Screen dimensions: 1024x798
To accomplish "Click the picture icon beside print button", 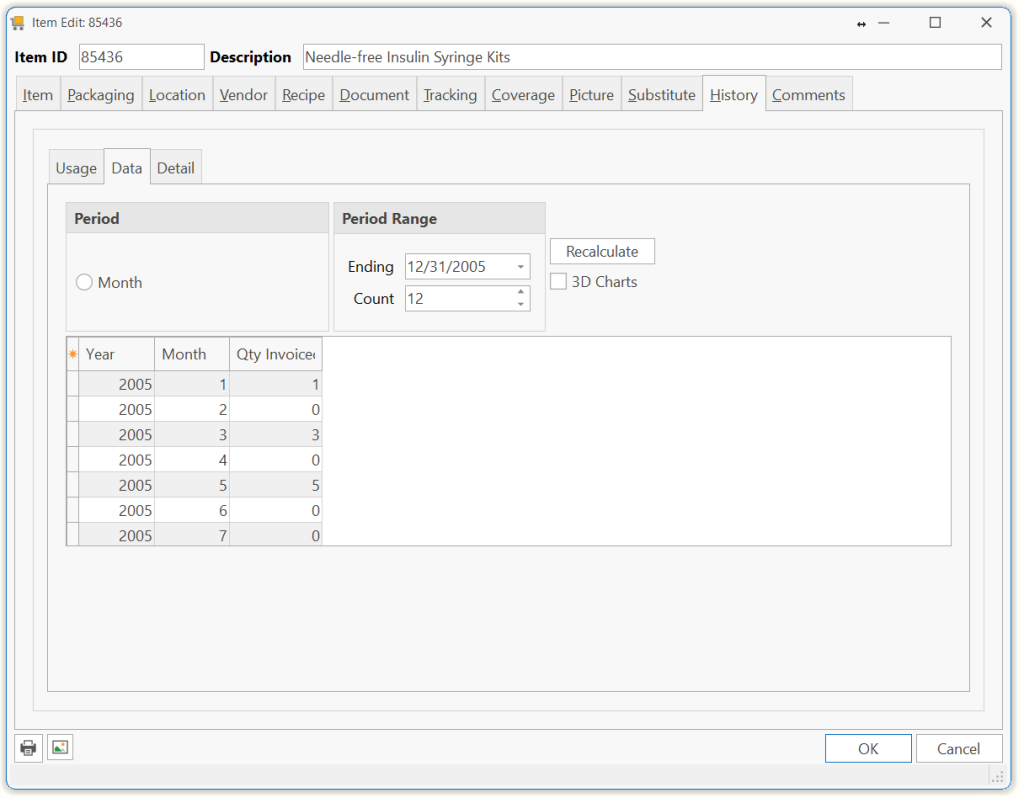I will pos(60,748).
